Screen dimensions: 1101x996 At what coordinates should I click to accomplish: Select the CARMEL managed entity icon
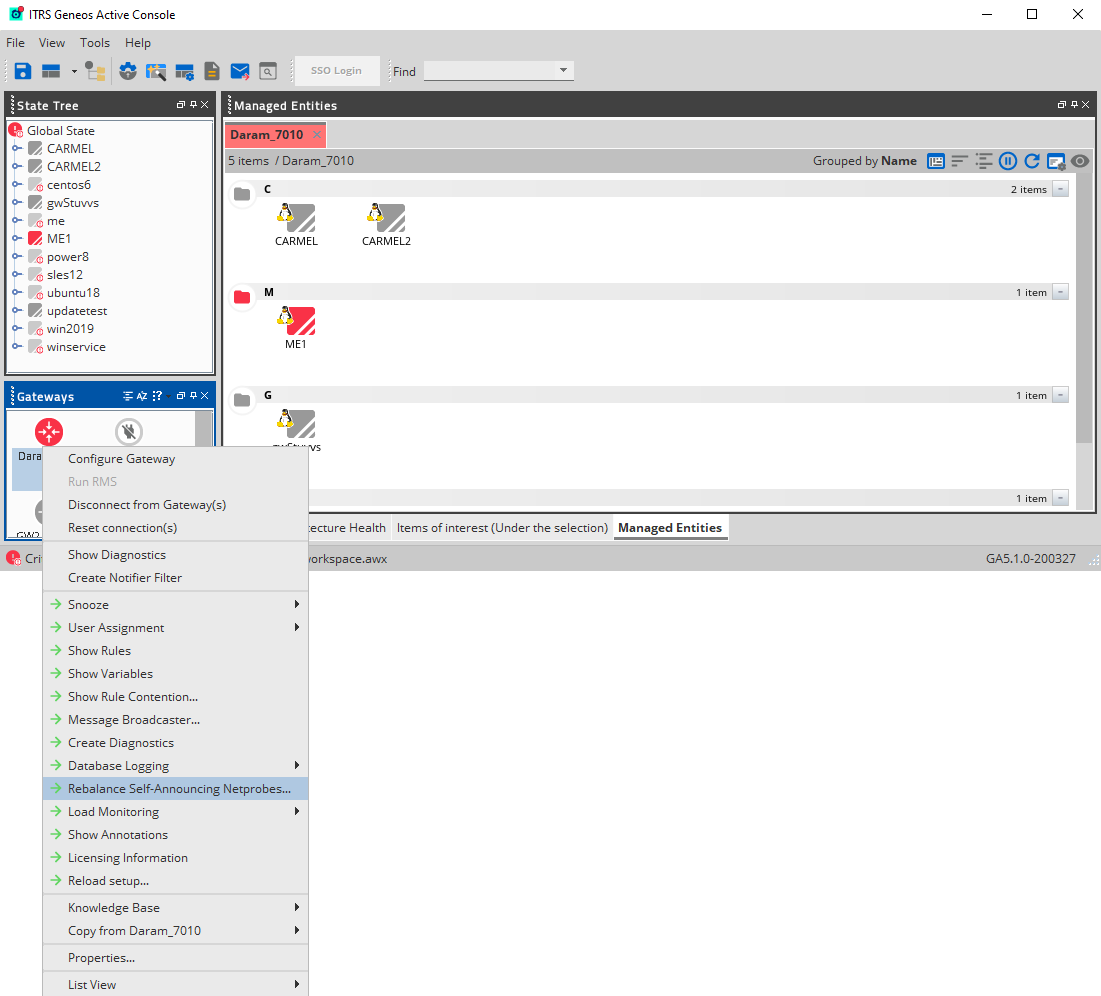pos(296,218)
